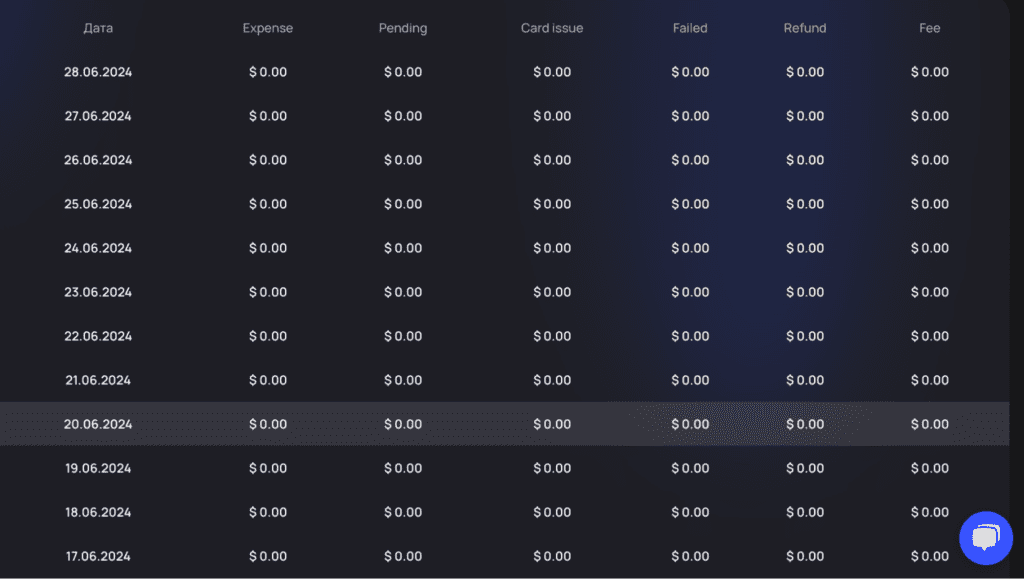Select the highlighted 20.06.2024 row date
The height and width of the screenshot is (579, 1024).
pos(98,424)
